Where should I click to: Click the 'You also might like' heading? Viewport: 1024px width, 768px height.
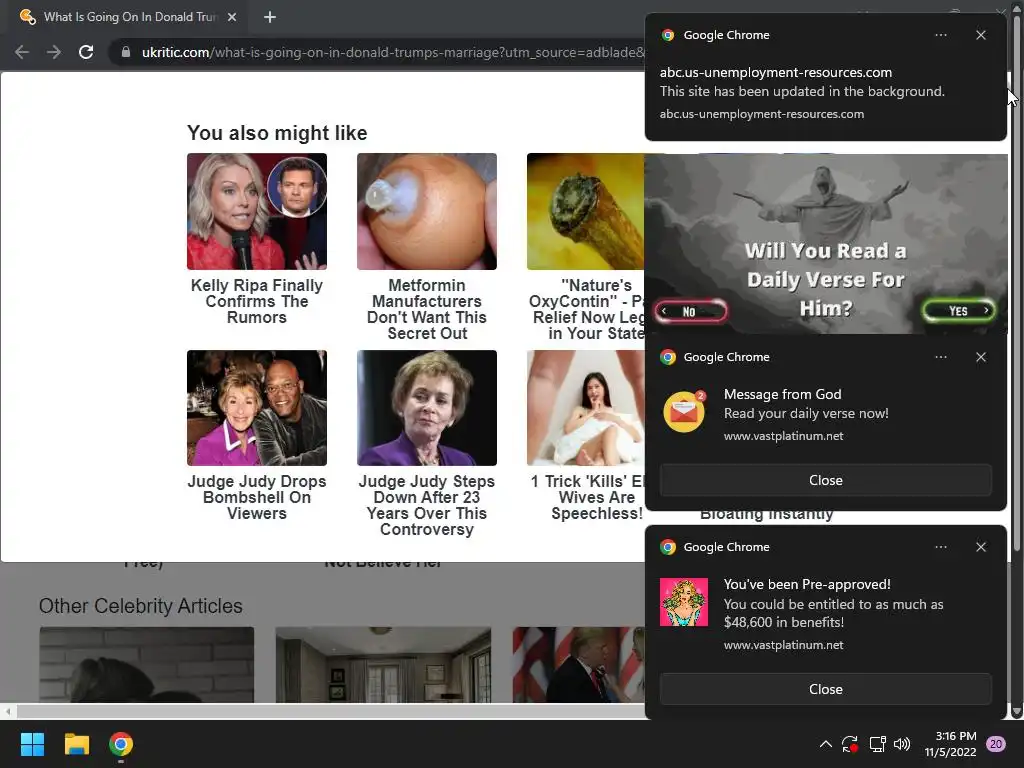tap(277, 133)
